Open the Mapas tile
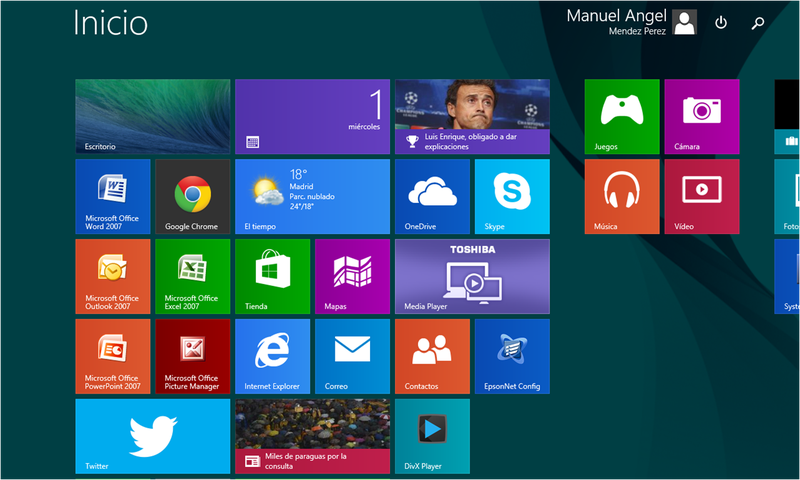The height and width of the screenshot is (480, 800). point(352,276)
